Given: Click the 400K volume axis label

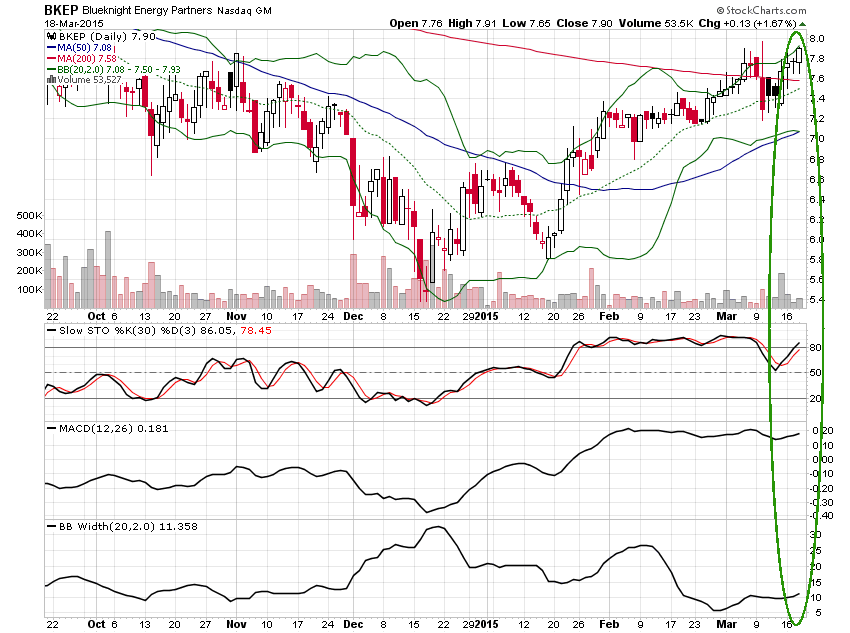Looking at the screenshot, I should [x=29, y=234].
